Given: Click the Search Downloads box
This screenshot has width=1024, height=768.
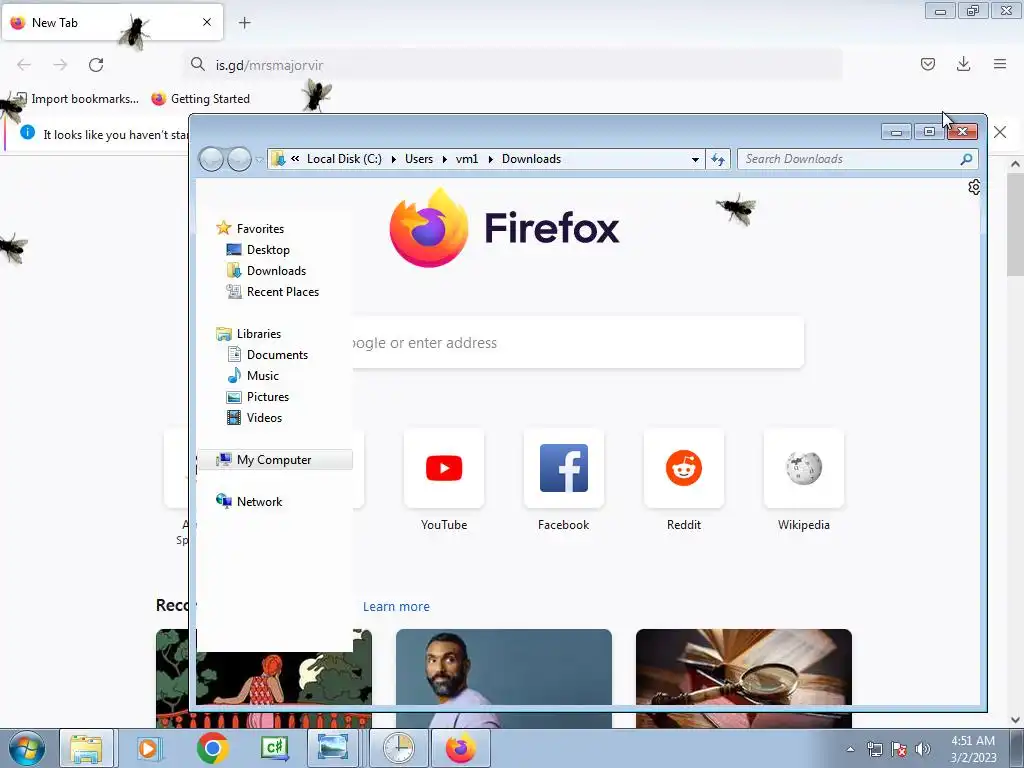Looking at the screenshot, I should 857,159.
